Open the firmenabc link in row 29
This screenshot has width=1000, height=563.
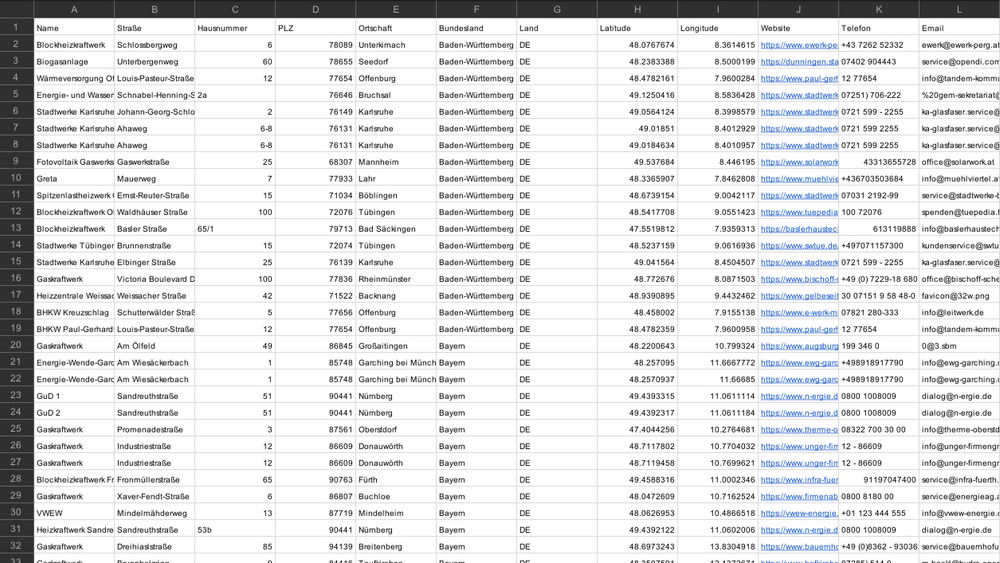pos(799,496)
